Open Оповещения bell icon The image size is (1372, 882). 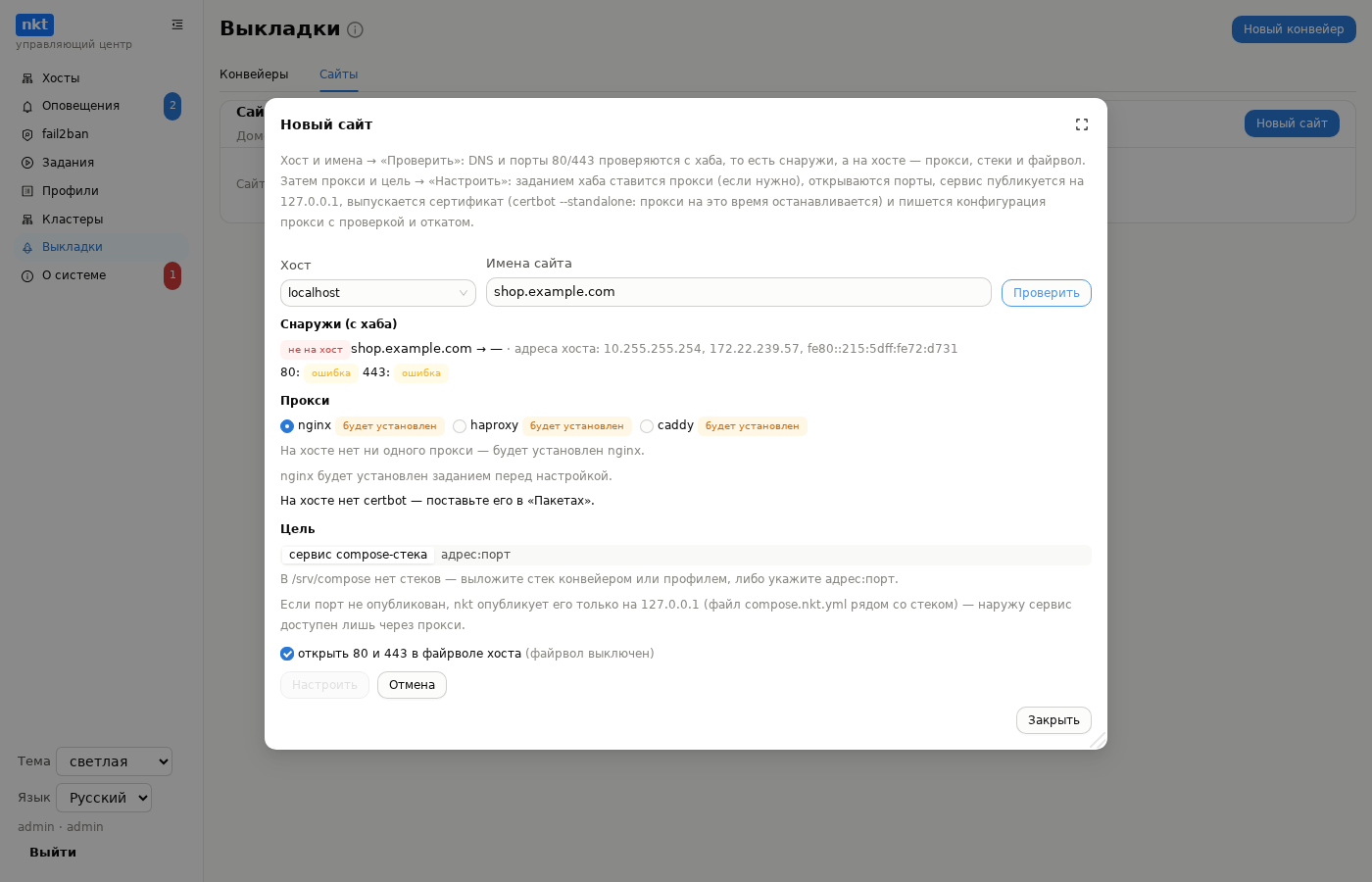[x=27, y=107]
